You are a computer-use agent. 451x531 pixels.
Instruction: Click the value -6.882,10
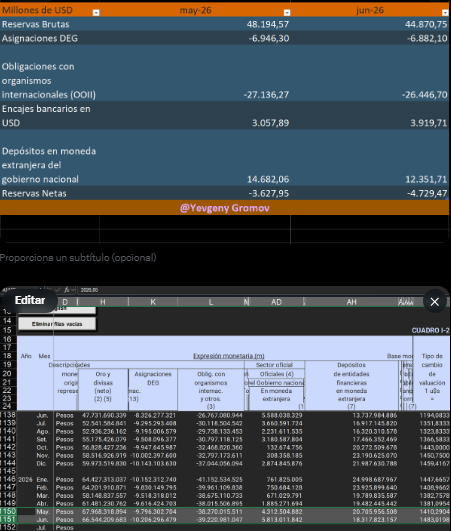tap(427, 39)
